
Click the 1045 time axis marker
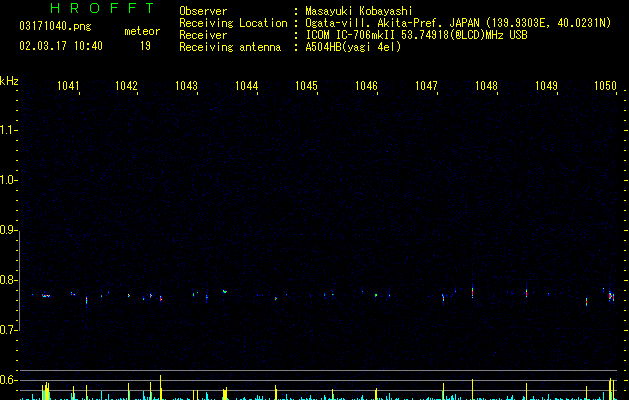(x=306, y=85)
